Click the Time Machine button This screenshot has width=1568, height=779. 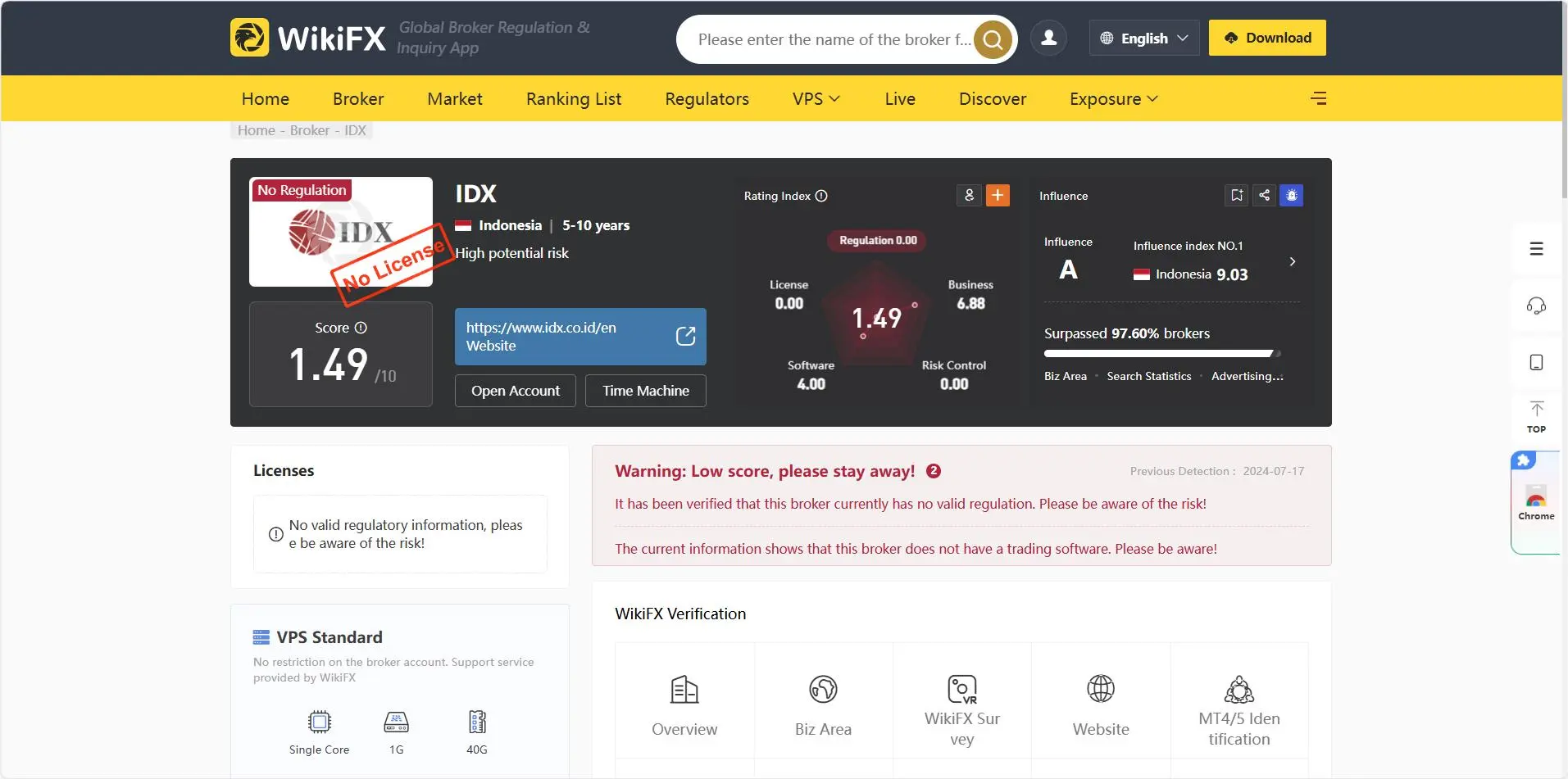(646, 391)
